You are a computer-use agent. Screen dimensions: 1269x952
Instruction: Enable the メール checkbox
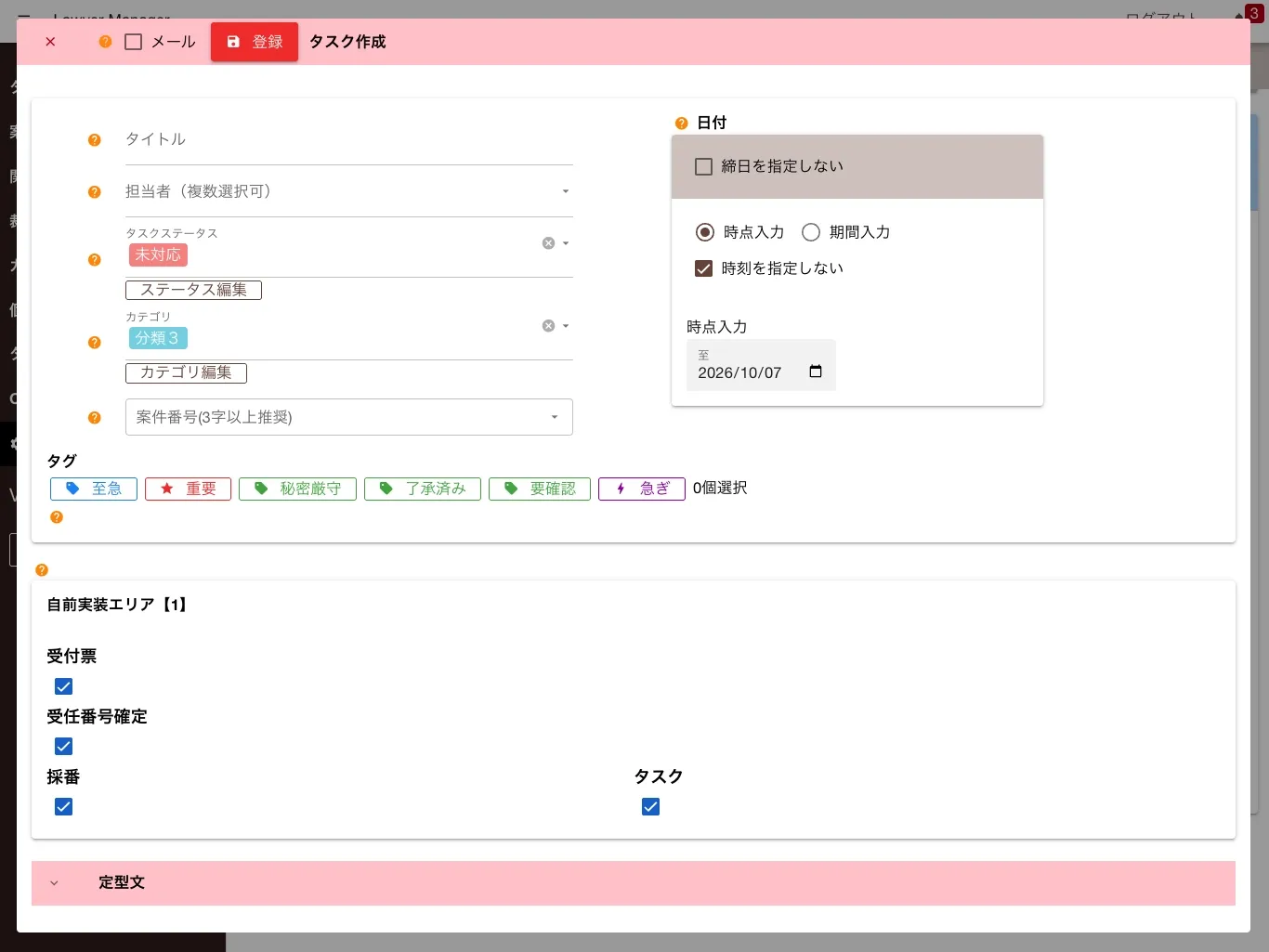click(x=134, y=42)
